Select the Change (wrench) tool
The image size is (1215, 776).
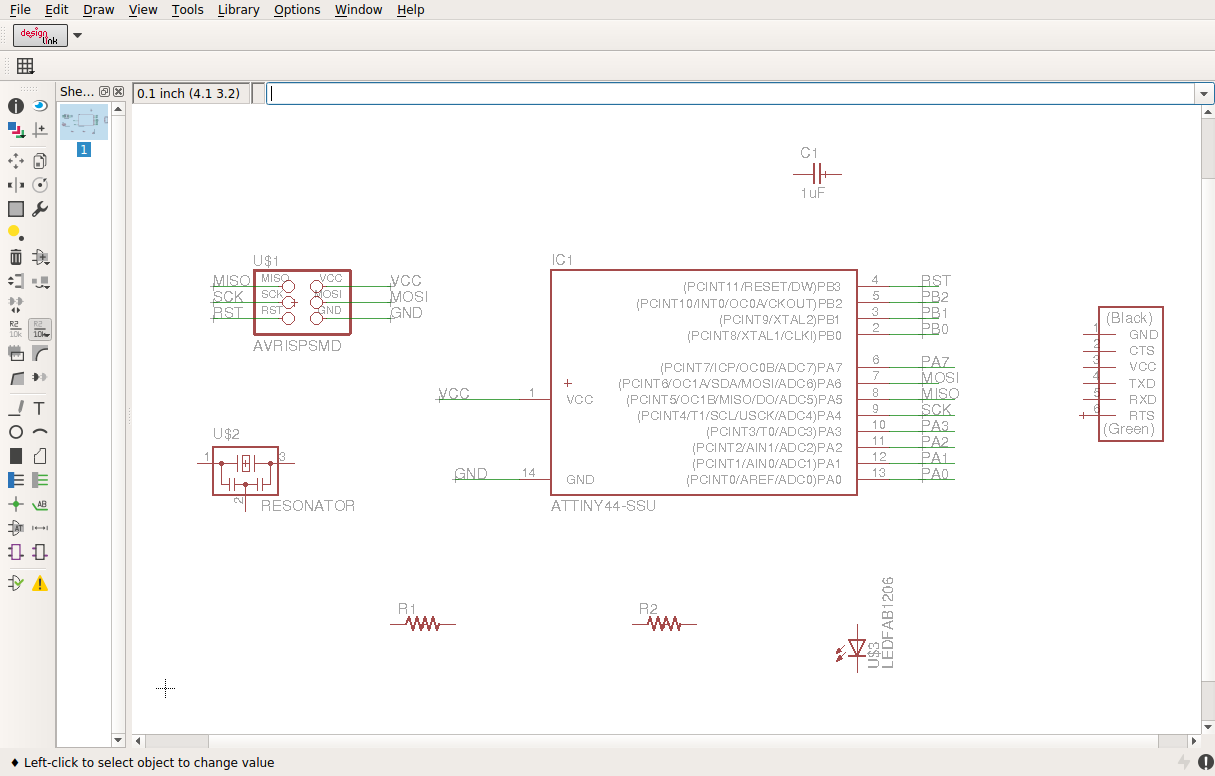40,209
